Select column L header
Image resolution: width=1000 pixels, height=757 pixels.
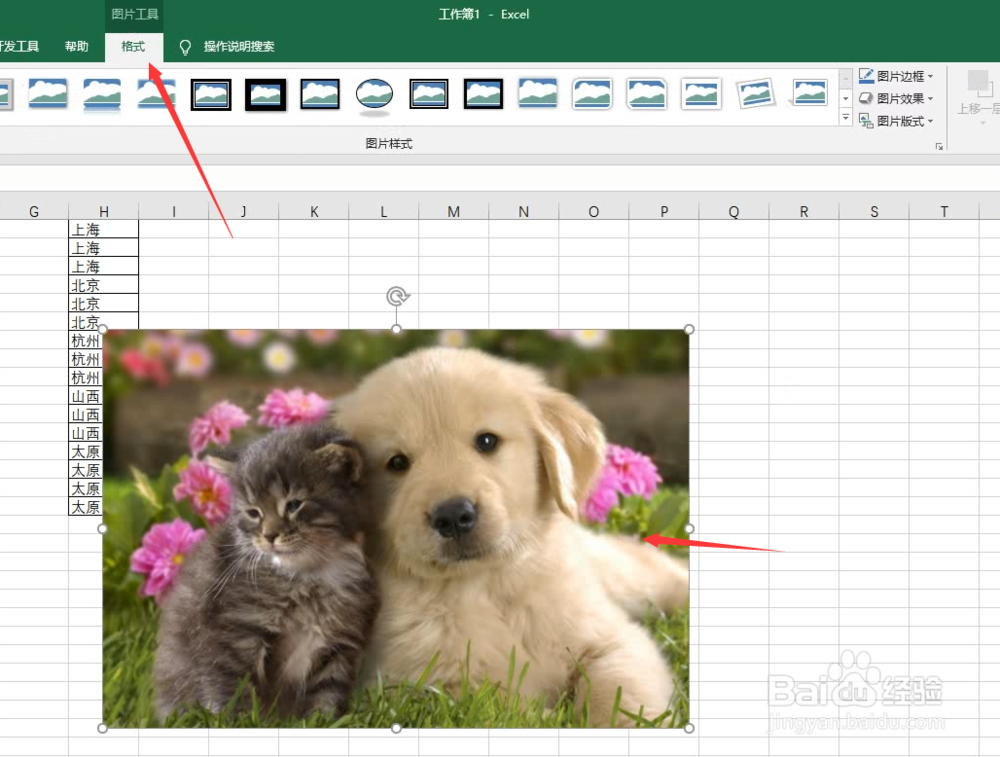[383, 212]
